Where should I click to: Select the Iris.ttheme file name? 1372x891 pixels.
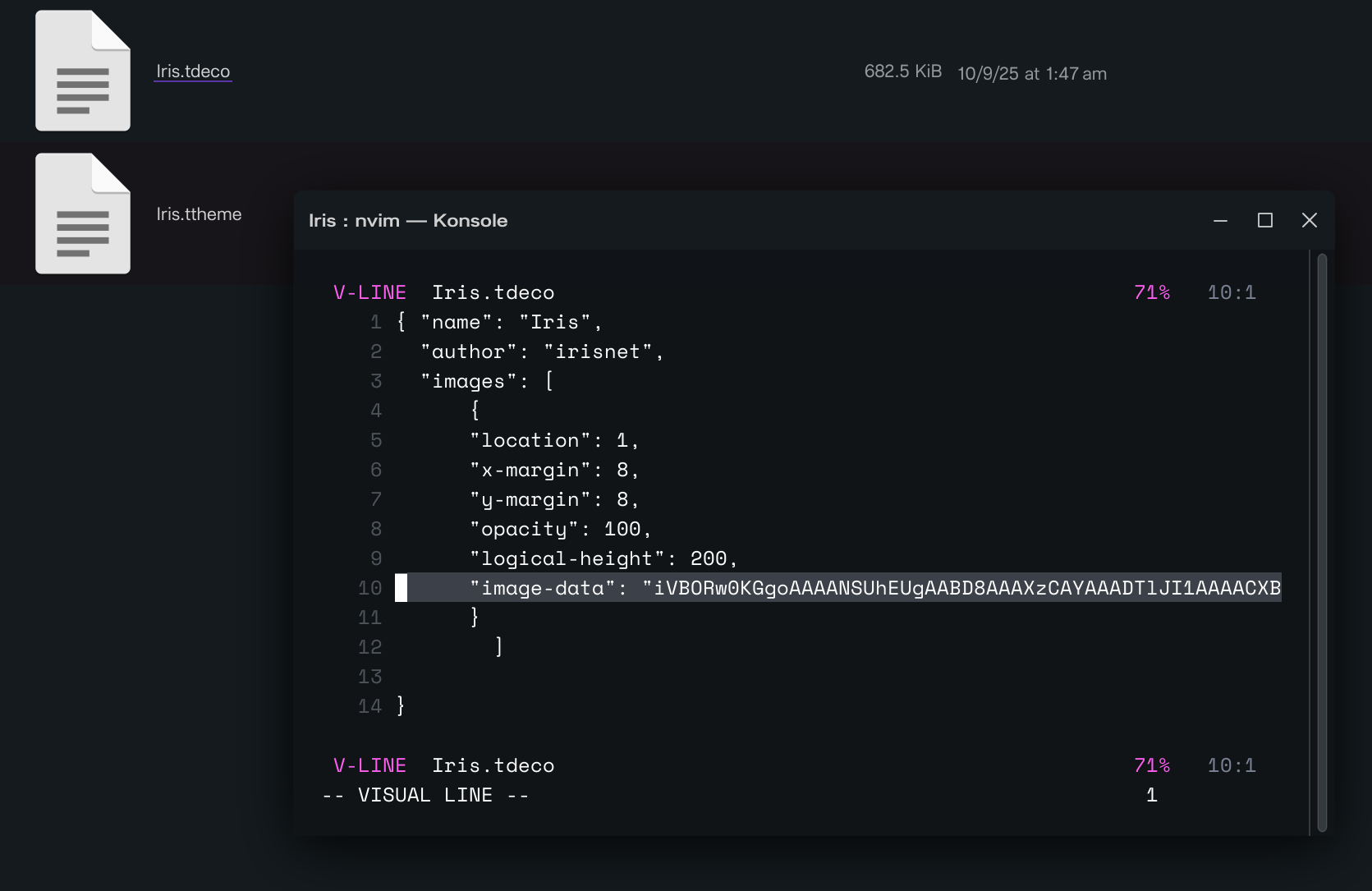pyautogui.click(x=199, y=214)
